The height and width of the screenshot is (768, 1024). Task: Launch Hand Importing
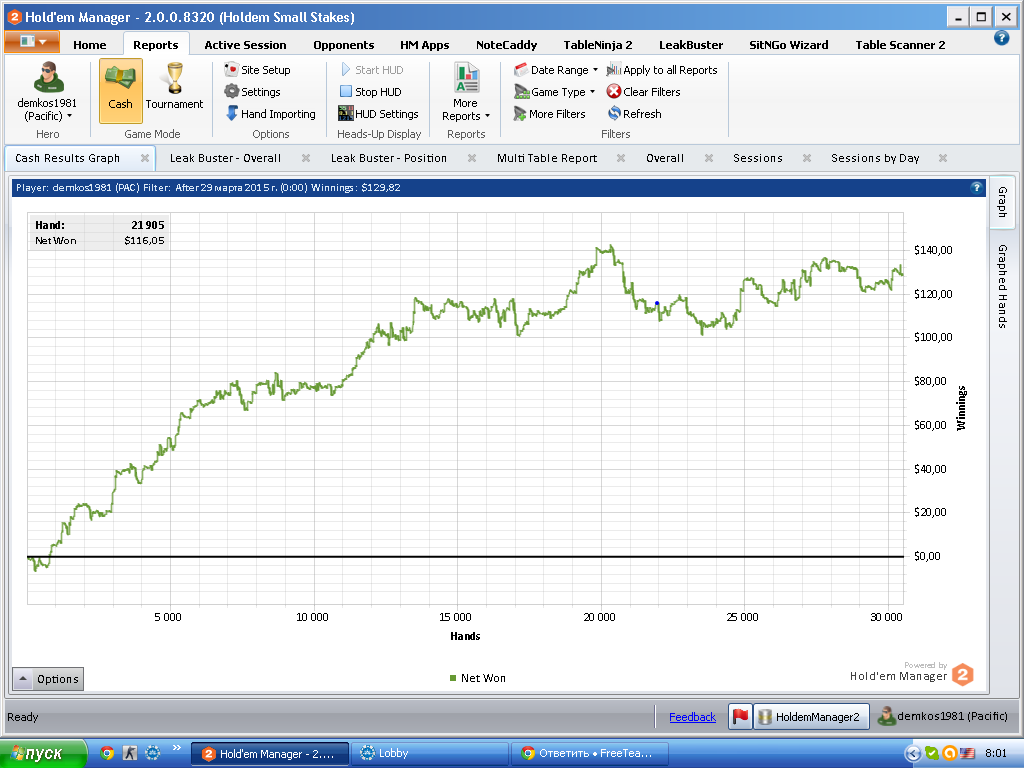click(270, 114)
